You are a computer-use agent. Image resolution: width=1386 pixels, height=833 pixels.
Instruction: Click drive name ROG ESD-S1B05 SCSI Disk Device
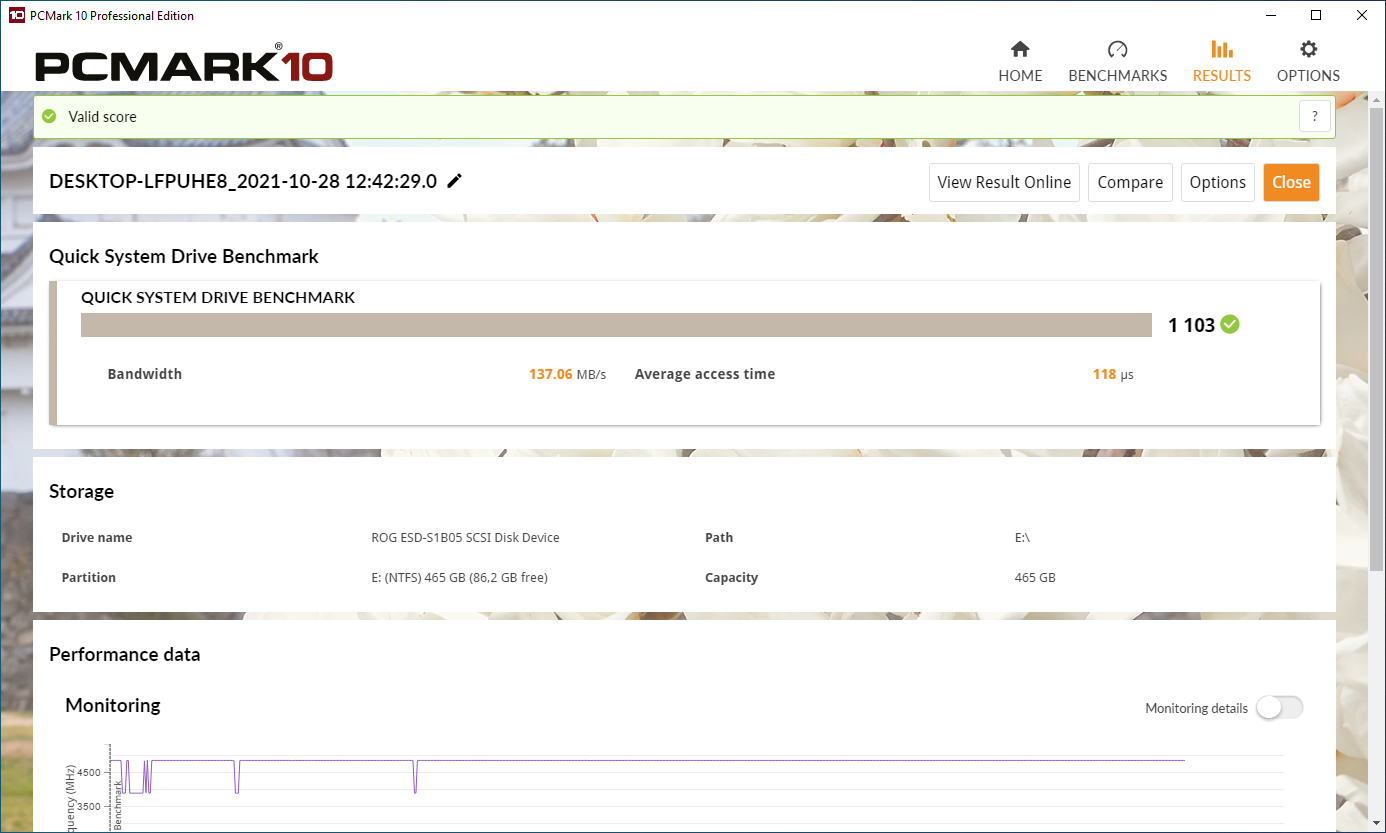(x=465, y=537)
